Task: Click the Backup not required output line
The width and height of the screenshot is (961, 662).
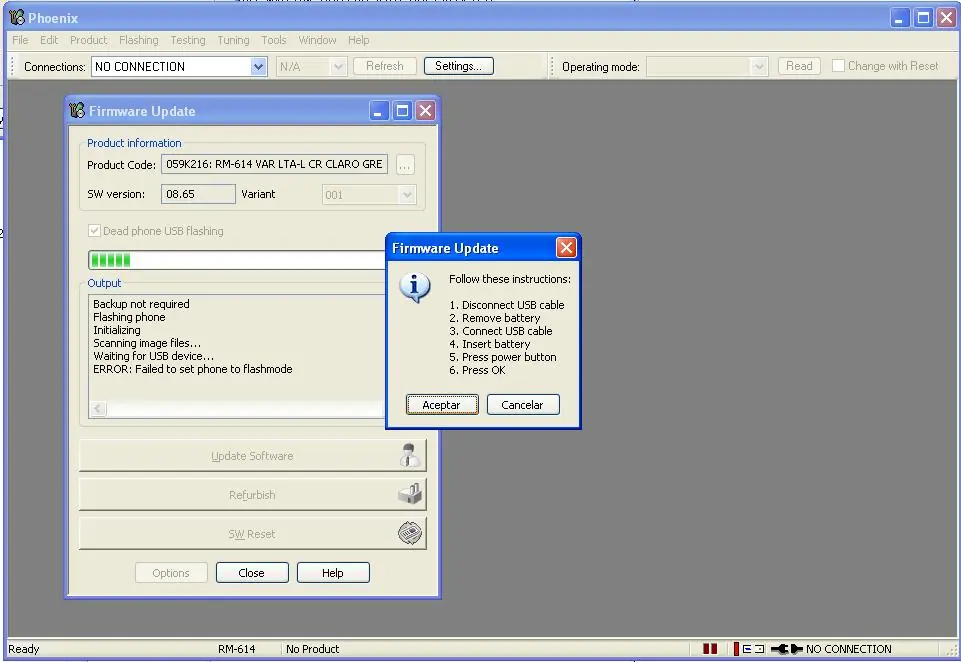Action: (141, 304)
